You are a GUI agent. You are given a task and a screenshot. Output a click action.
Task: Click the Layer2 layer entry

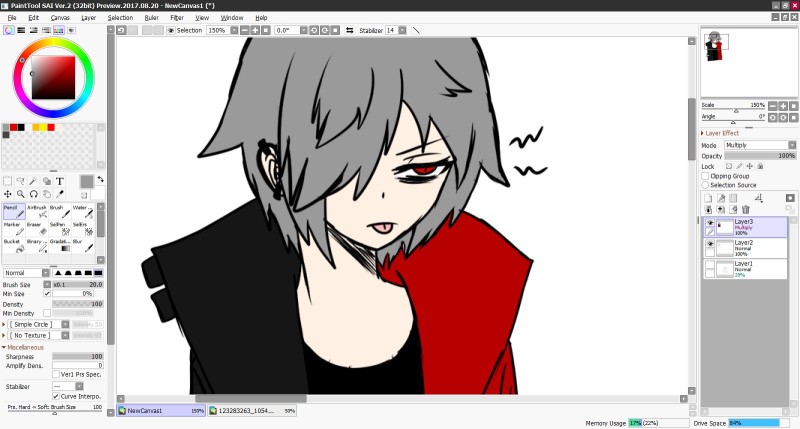(745, 248)
